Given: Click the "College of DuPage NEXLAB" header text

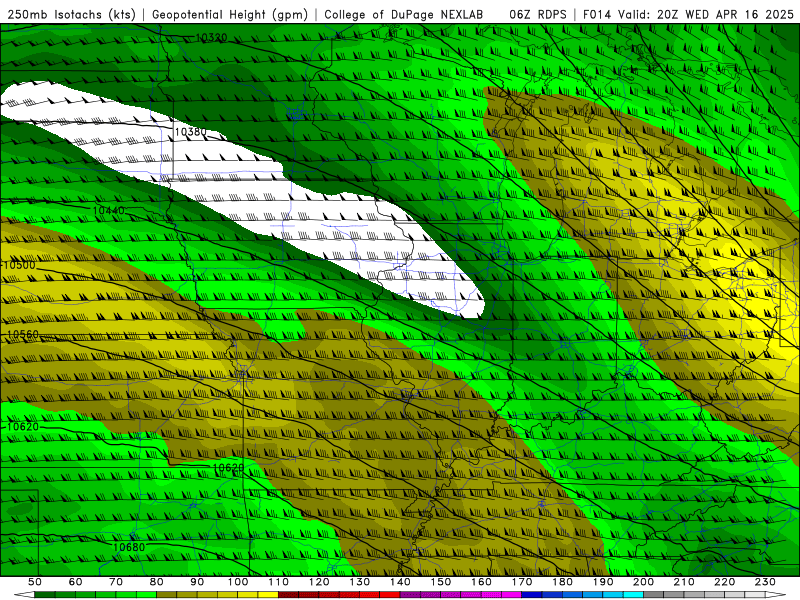Looking at the screenshot, I should 404,15.
